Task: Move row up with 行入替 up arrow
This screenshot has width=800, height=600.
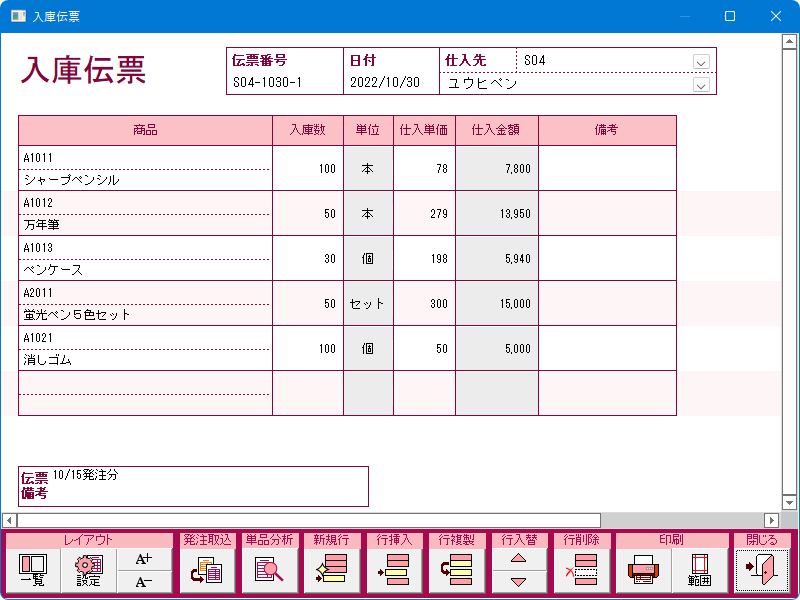Action: [519, 560]
